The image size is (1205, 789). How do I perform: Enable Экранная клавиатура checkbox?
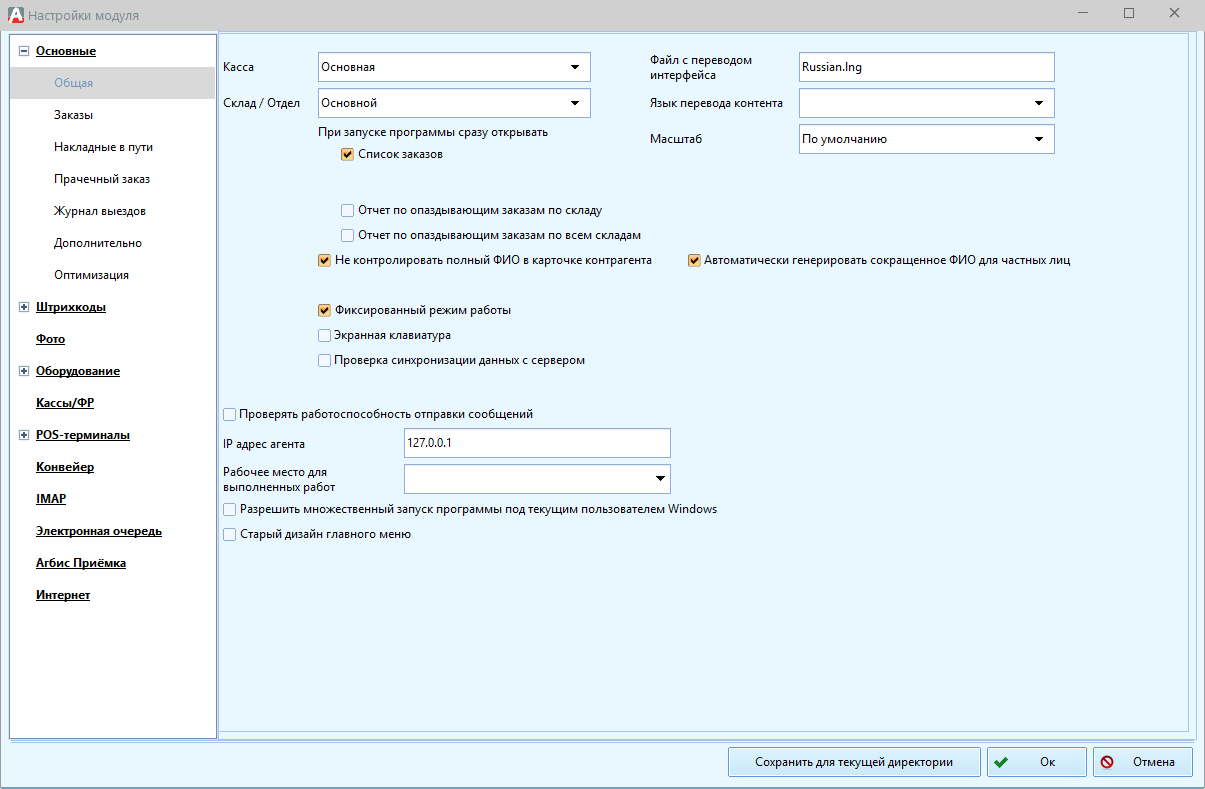tap(324, 336)
